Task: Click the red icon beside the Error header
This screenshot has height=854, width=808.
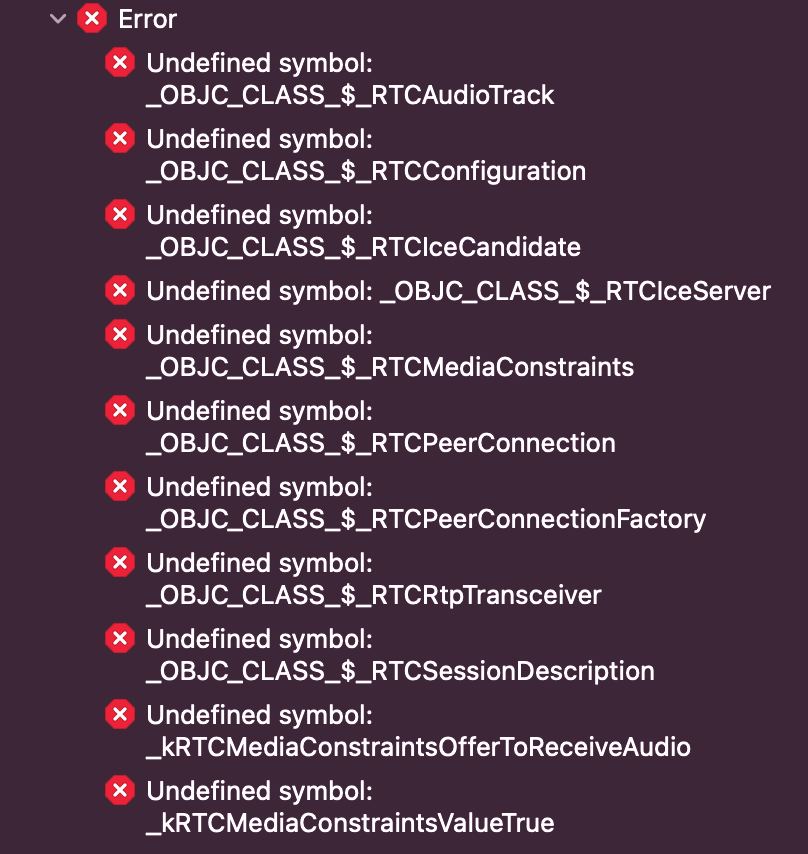Action: (x=92, y=18)
